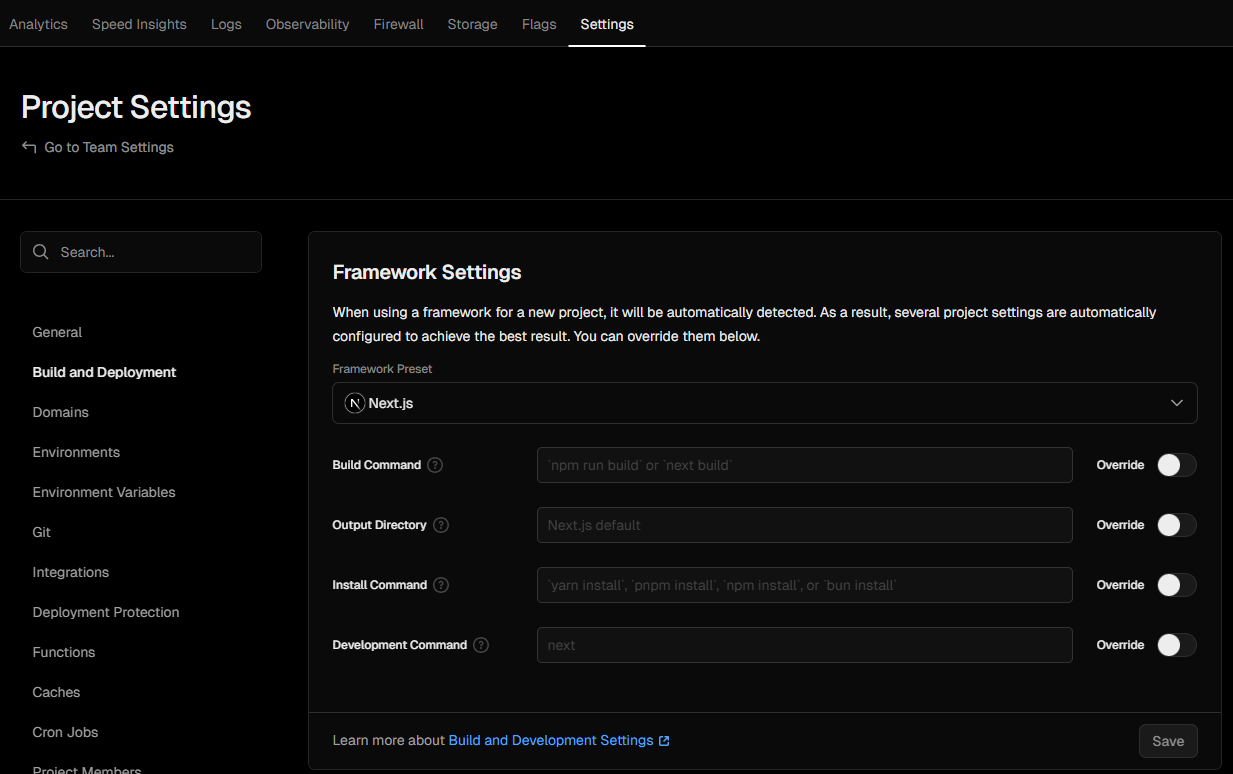The height and width of the screenshot is (774, 1233).
Task: Expand the Framework Preset dropdown chevron
Action: [x=1177, y=403]
